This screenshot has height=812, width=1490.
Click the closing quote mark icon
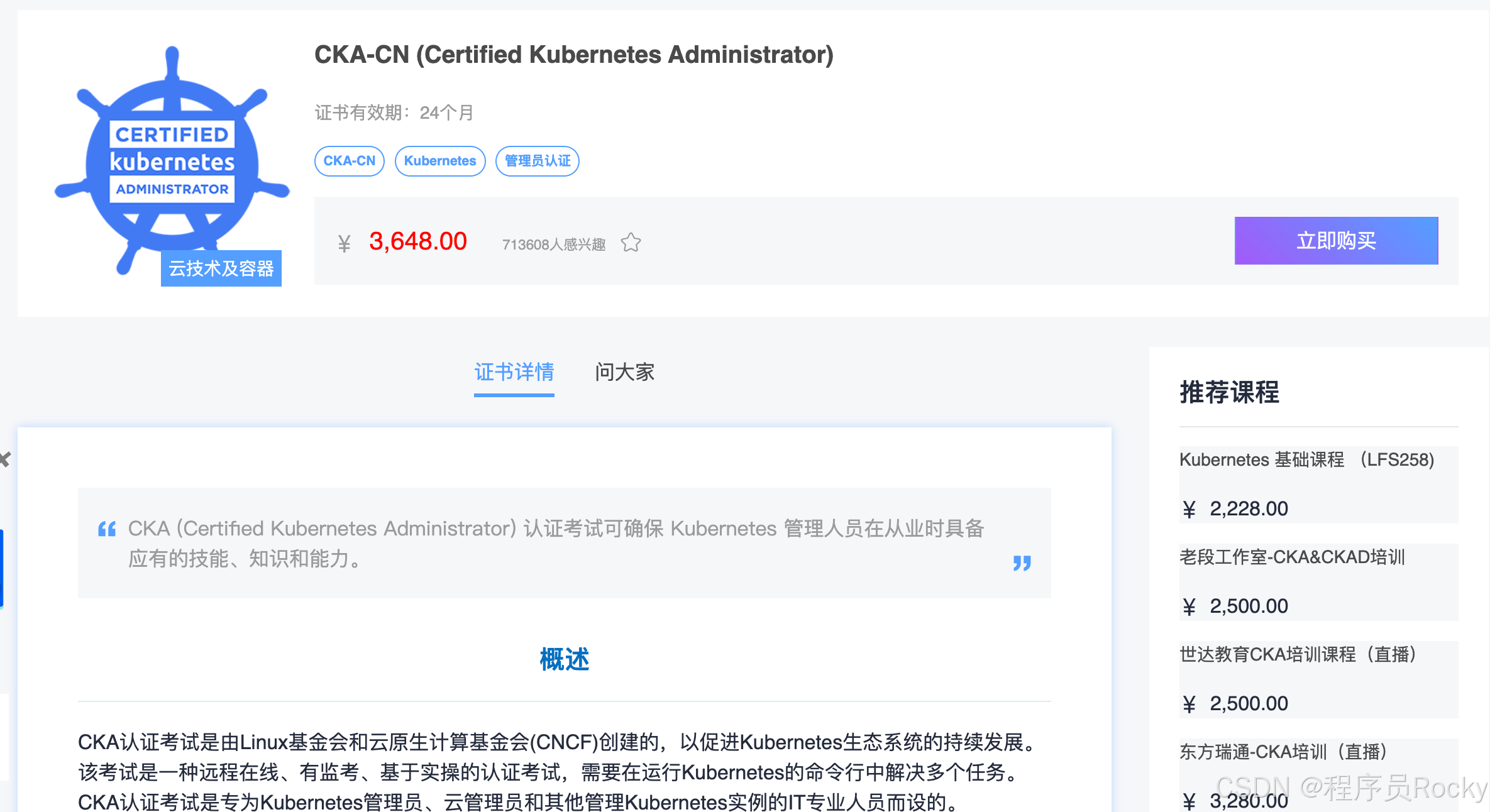1022,562
